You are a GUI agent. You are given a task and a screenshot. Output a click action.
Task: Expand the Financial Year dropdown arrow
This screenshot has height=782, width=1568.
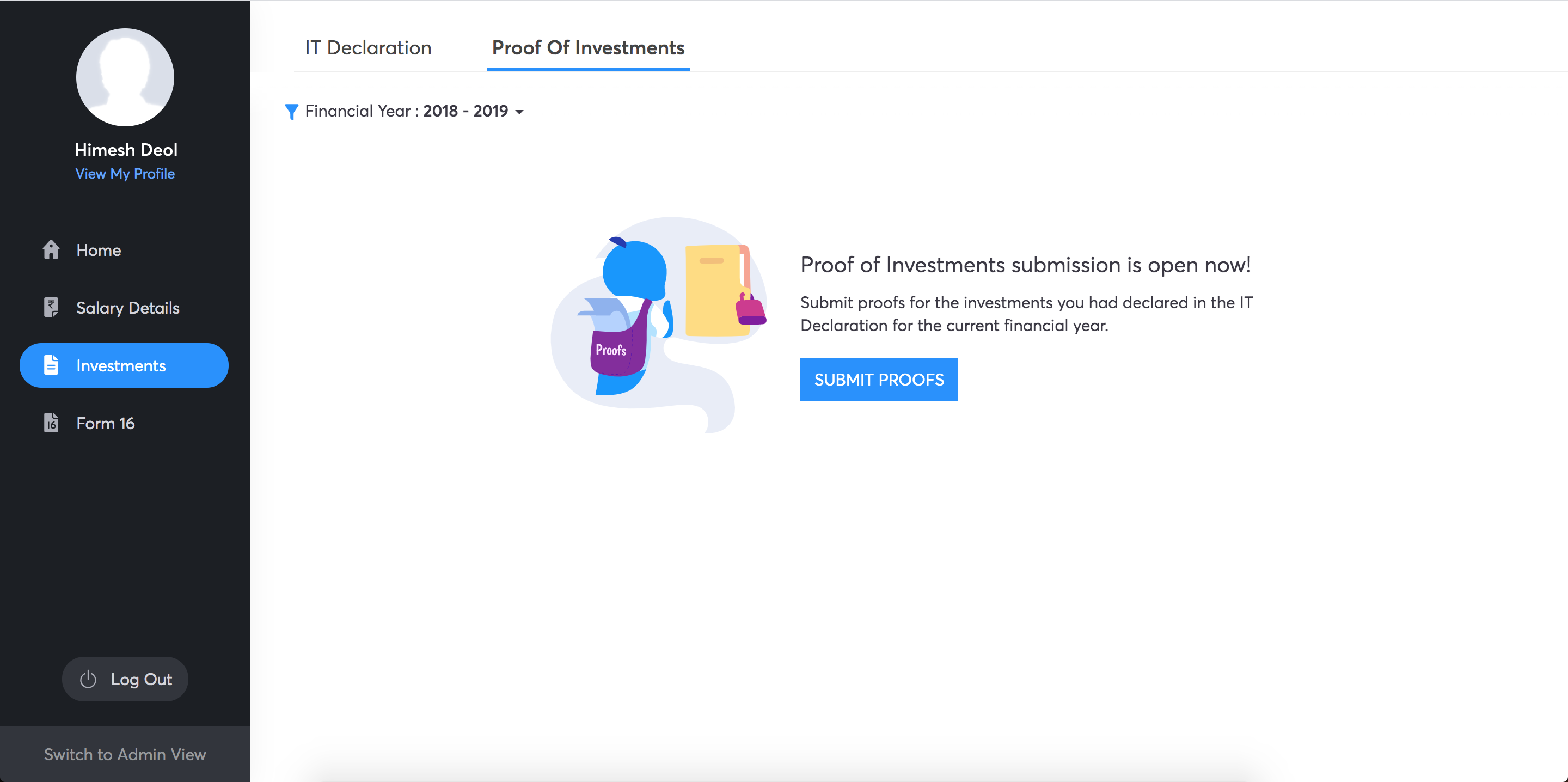(519, 112)
